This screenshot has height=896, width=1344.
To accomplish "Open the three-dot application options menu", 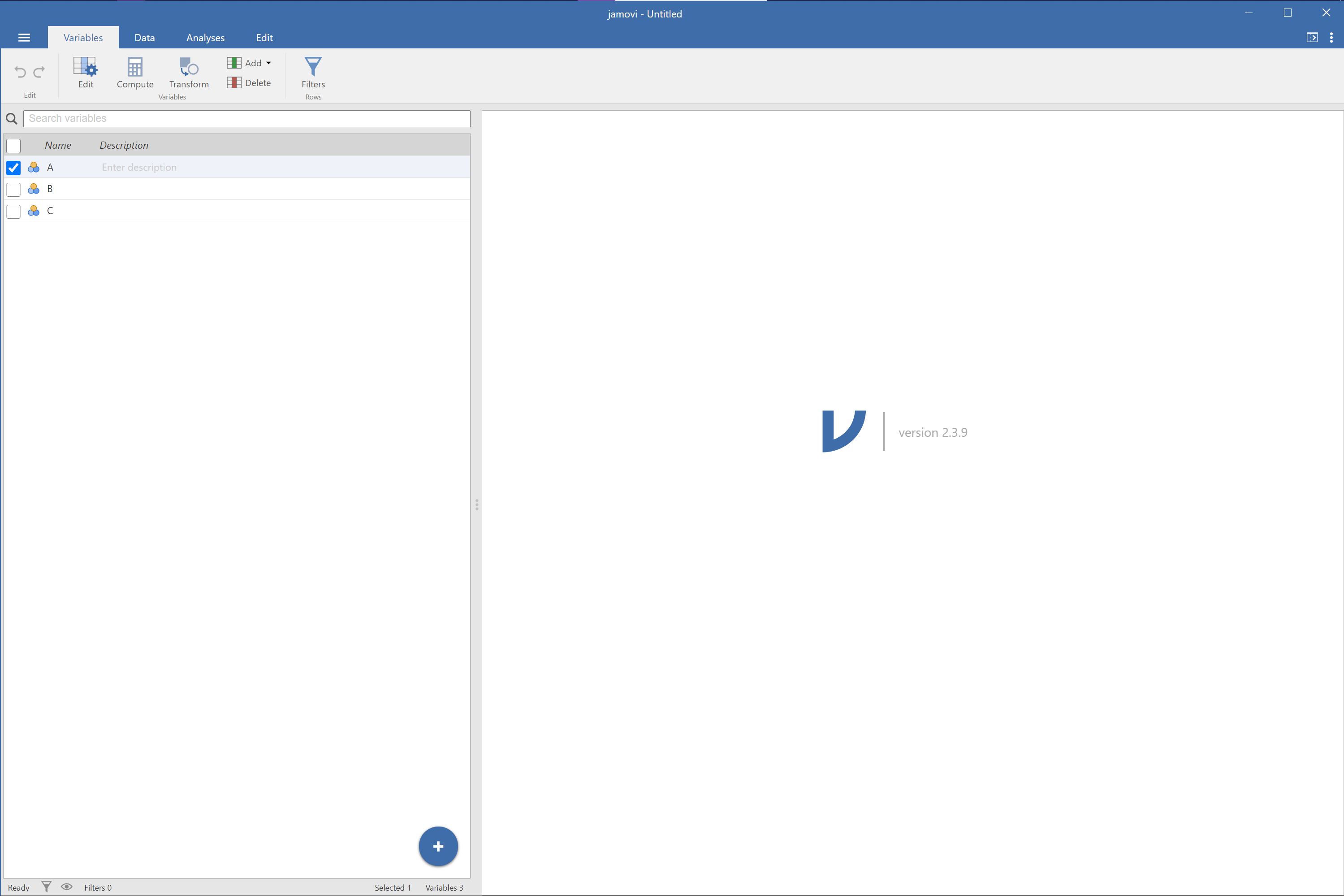I will pyautogui.click(x=1331, y=38).
